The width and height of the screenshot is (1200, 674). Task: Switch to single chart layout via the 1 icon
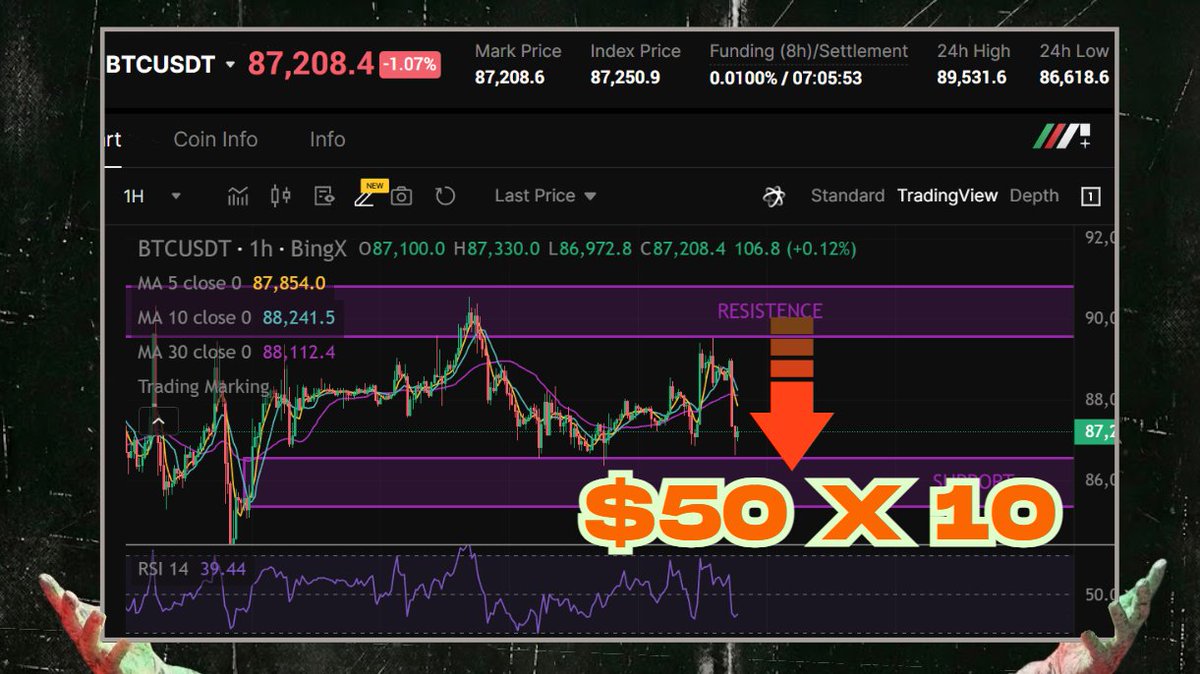pyautogui.click(x=1089, y=196)
